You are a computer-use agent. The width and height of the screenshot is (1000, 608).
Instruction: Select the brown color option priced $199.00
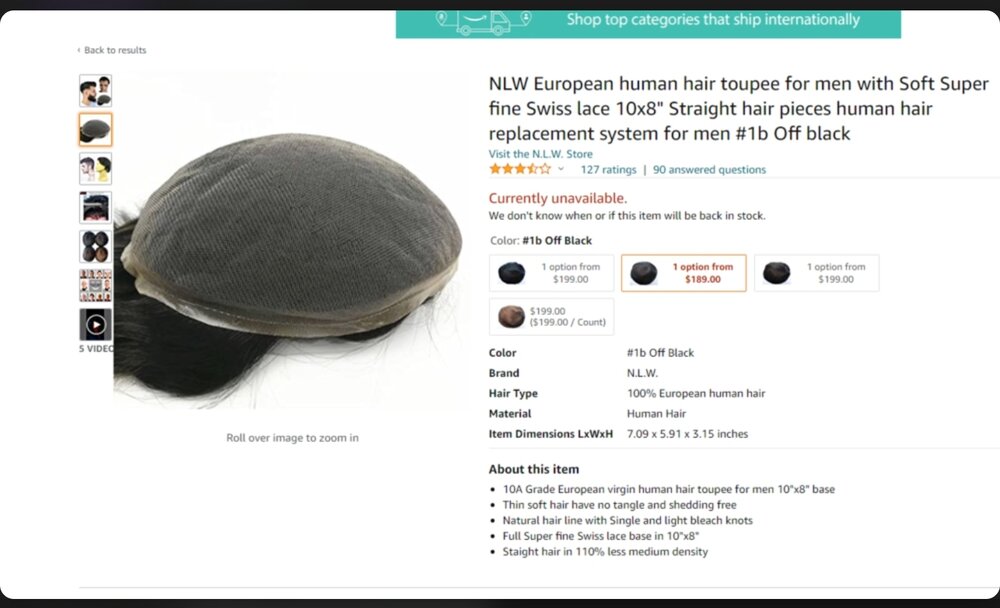click(x=552, y=316)
